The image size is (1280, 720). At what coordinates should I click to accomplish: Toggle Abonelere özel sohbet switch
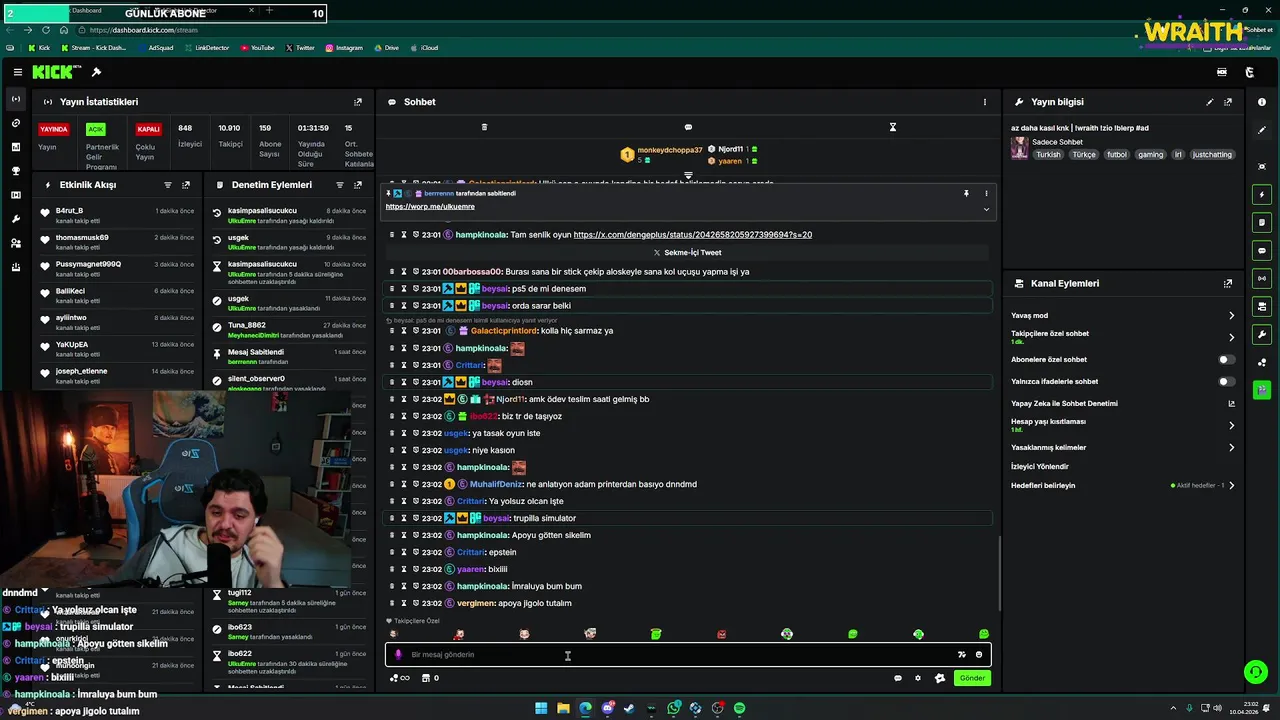pyautogui.click(x=1226, y=359)
